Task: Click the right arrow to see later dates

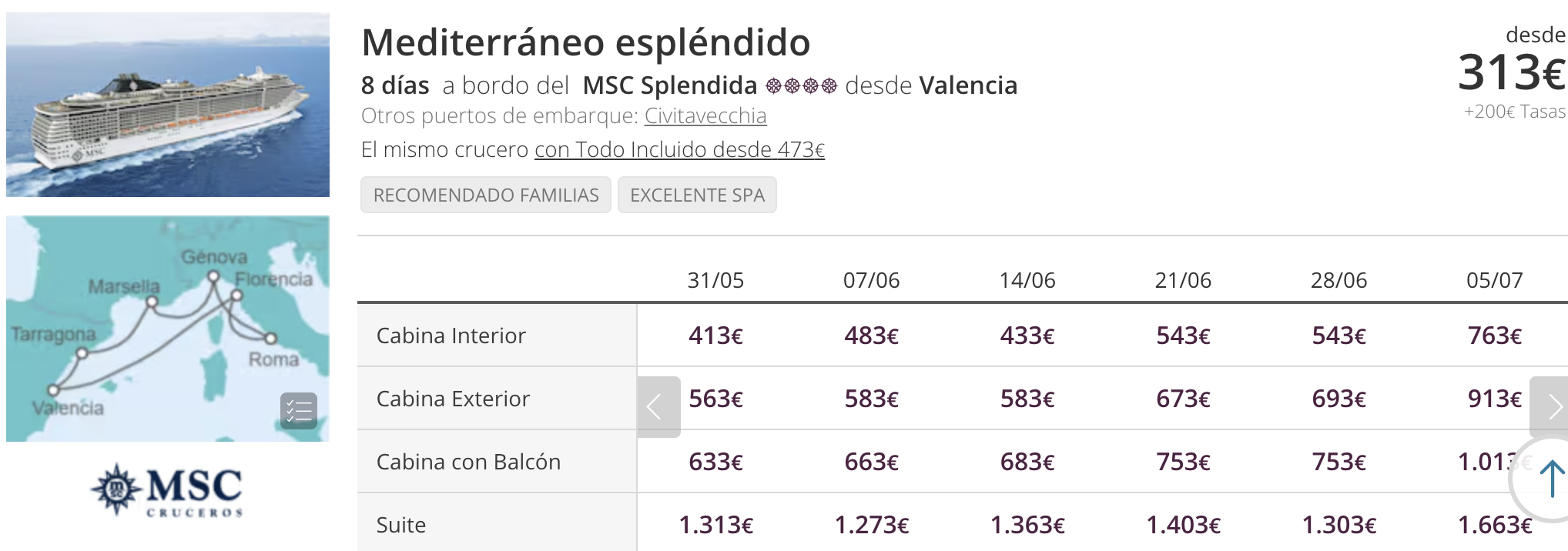Action: click(1549, 407)
